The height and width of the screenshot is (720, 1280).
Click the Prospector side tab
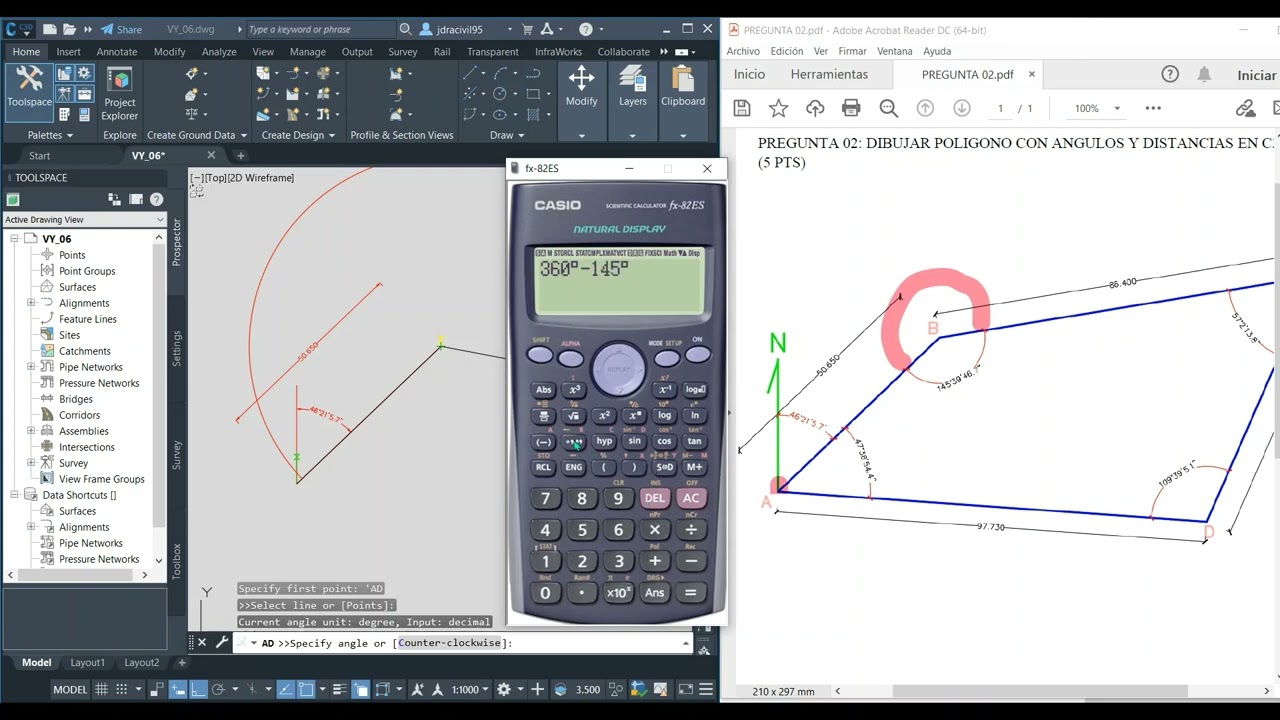click(177, 242)
